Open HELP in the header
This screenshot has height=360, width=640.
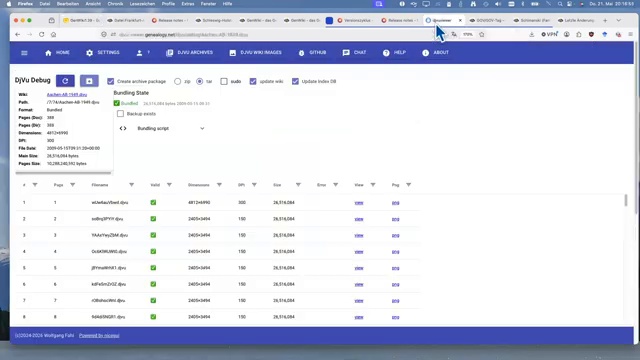pyautogui.click(x=394, y=53)
